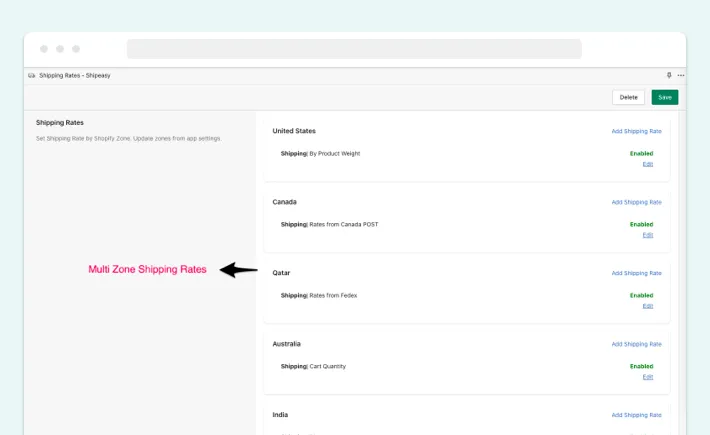Viewport: 710px width, 435px height.
Task: Add Shipping Rate for Australia
Action: (x=636, y=344)
